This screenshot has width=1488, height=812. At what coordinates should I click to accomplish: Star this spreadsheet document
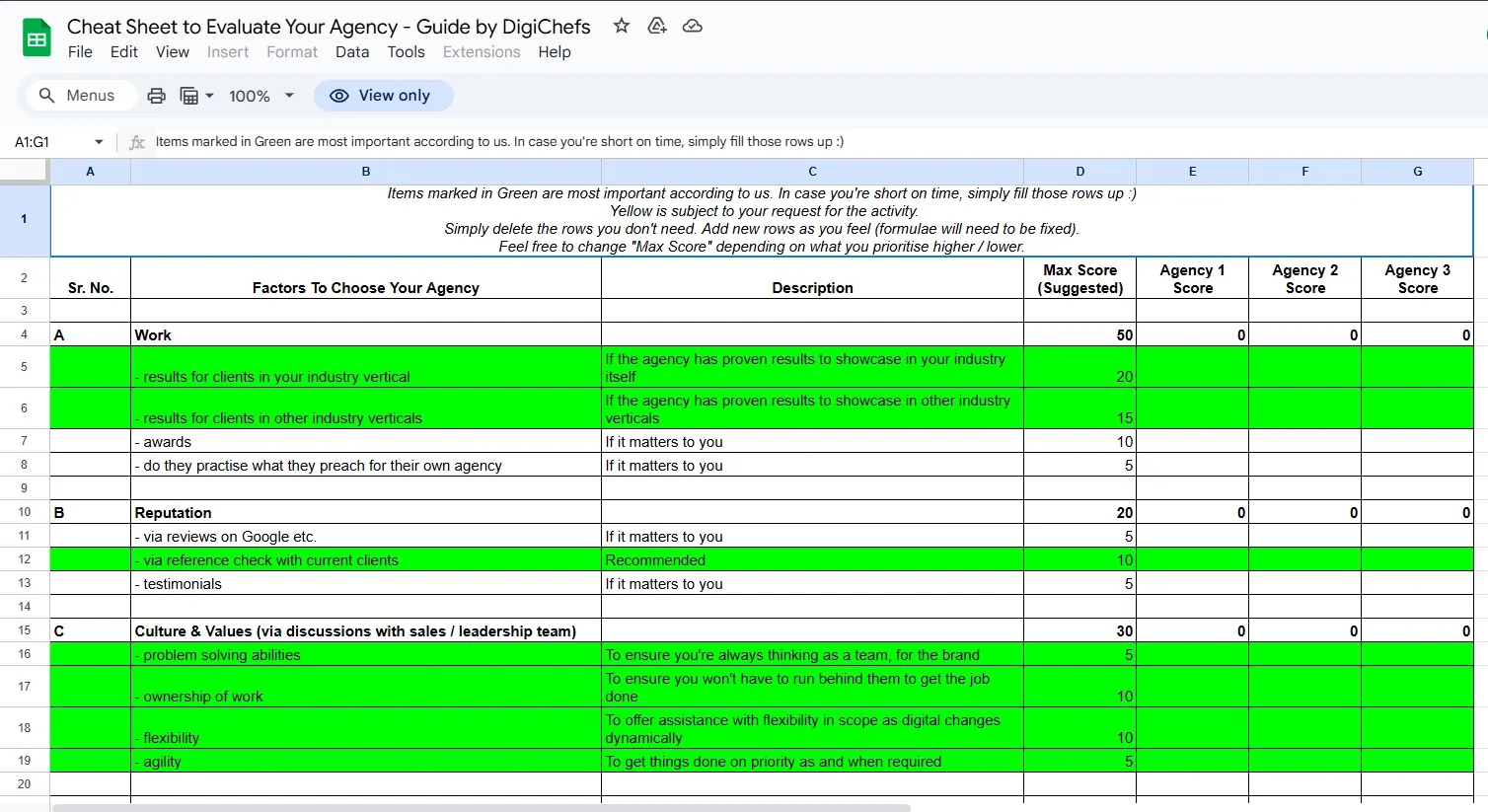coord(621,26)
